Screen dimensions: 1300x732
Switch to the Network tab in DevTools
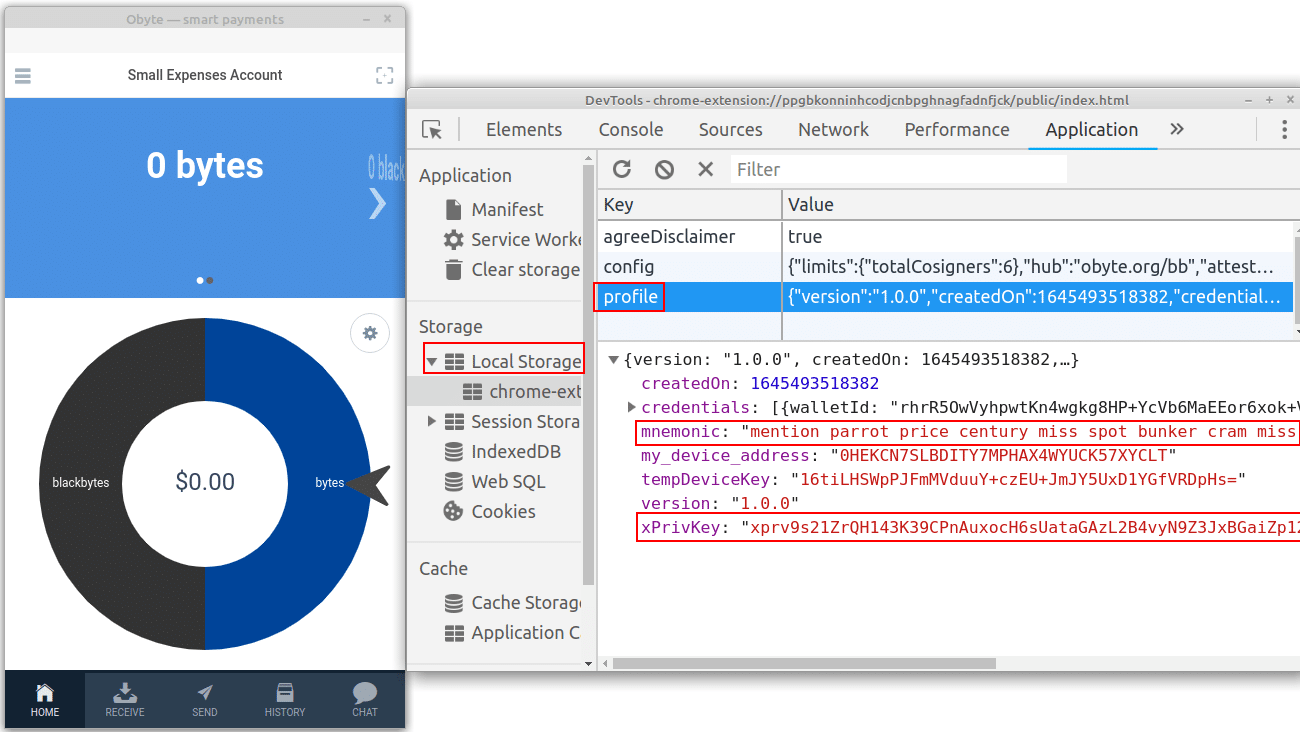(834, 130)
